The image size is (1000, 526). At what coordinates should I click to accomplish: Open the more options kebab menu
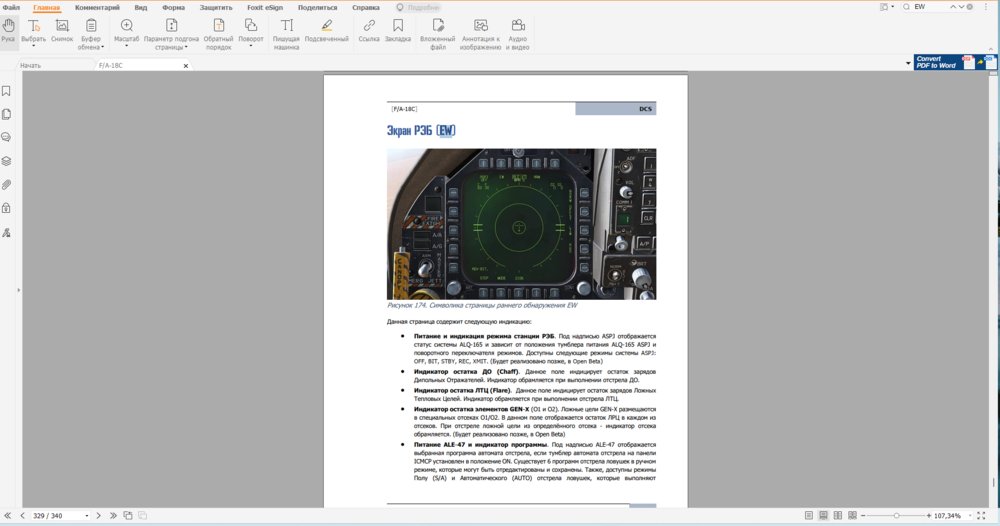coord(986,7)
